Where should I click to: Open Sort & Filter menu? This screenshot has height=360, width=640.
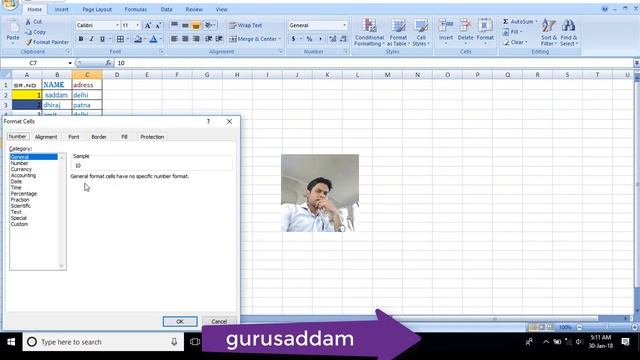[x=549, y=32]
